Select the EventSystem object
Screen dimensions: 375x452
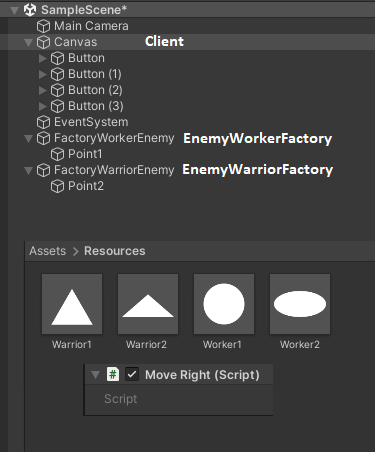coord(91,122)
